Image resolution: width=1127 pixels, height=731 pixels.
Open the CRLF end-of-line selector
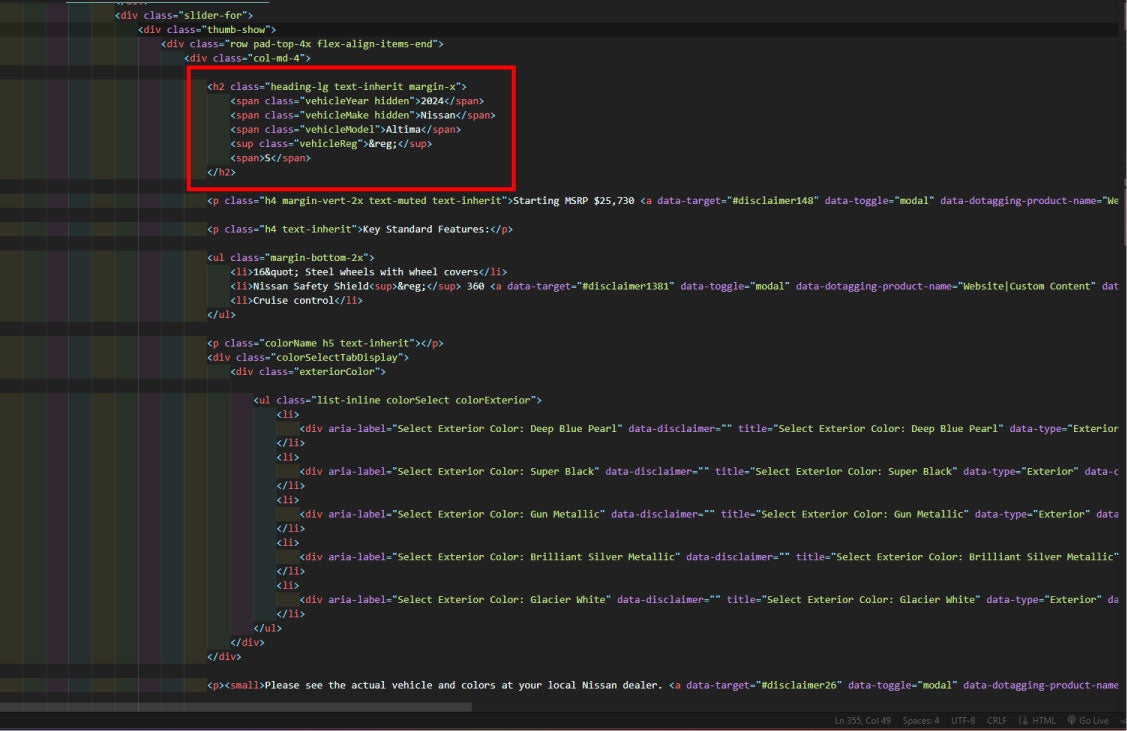[998, 721]
